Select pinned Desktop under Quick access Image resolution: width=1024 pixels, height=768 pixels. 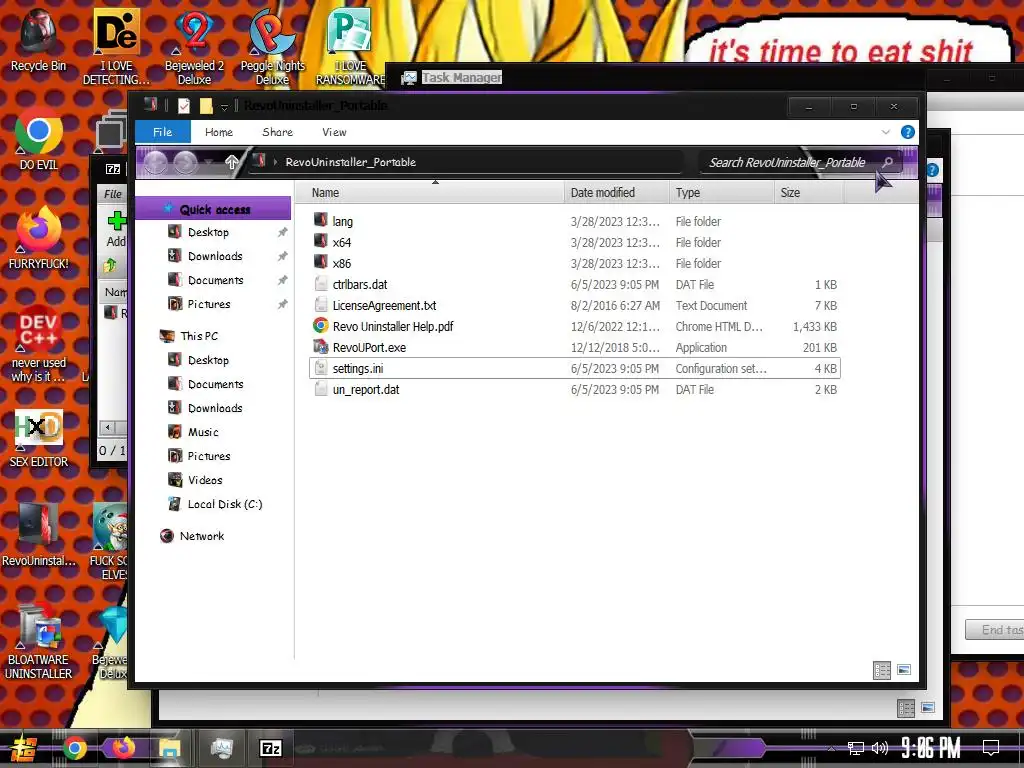[x=208, y=232]
